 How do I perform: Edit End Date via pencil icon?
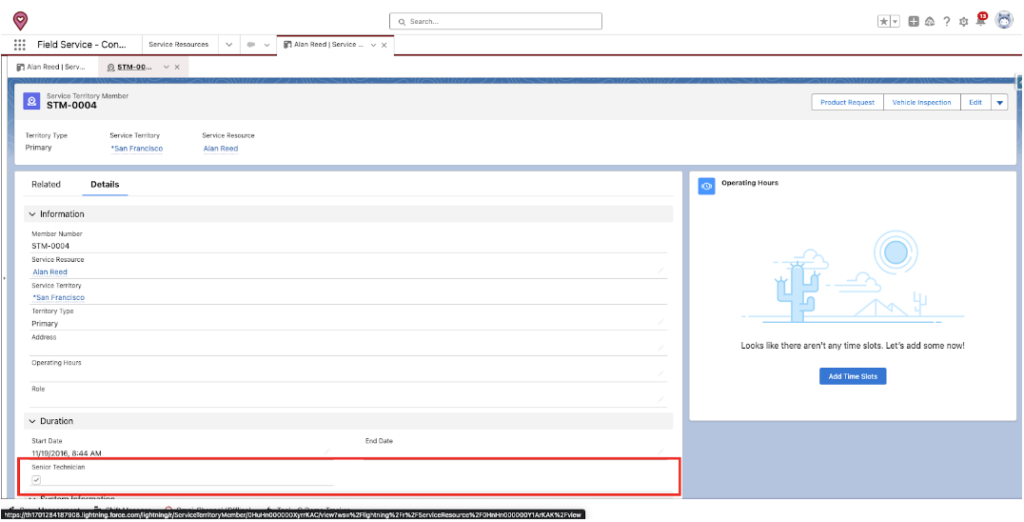661,451
